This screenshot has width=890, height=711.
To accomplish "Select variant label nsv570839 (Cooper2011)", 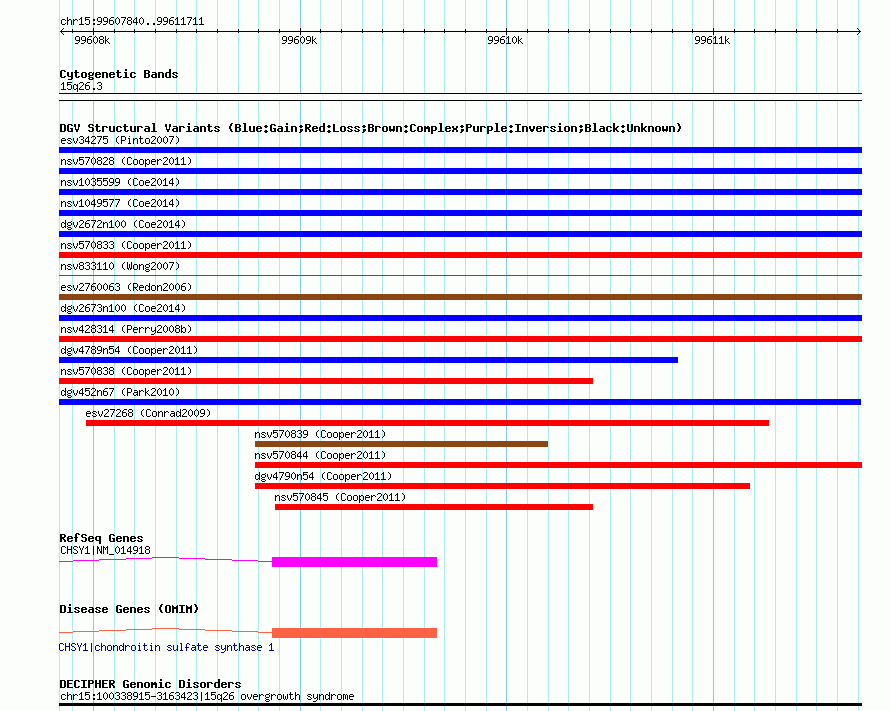I will click(320, 434).
